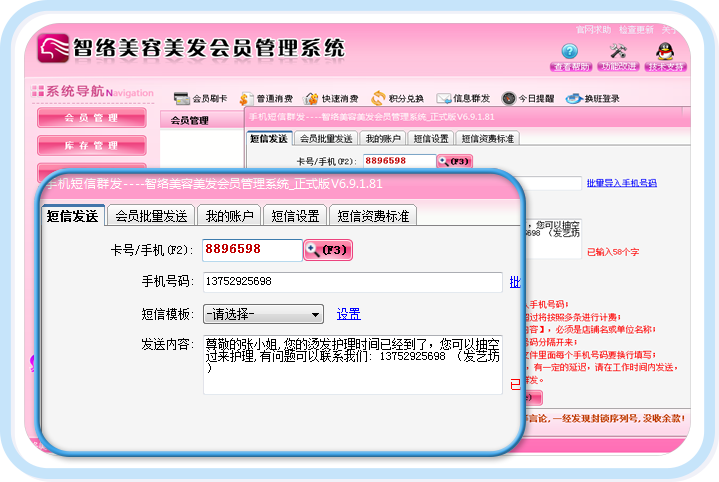Image resolution: width=719 pixels, height=482 pixels.
Task: Switch to 会员批量发送 tab in the enlarged view
Action: click(151, 216)
